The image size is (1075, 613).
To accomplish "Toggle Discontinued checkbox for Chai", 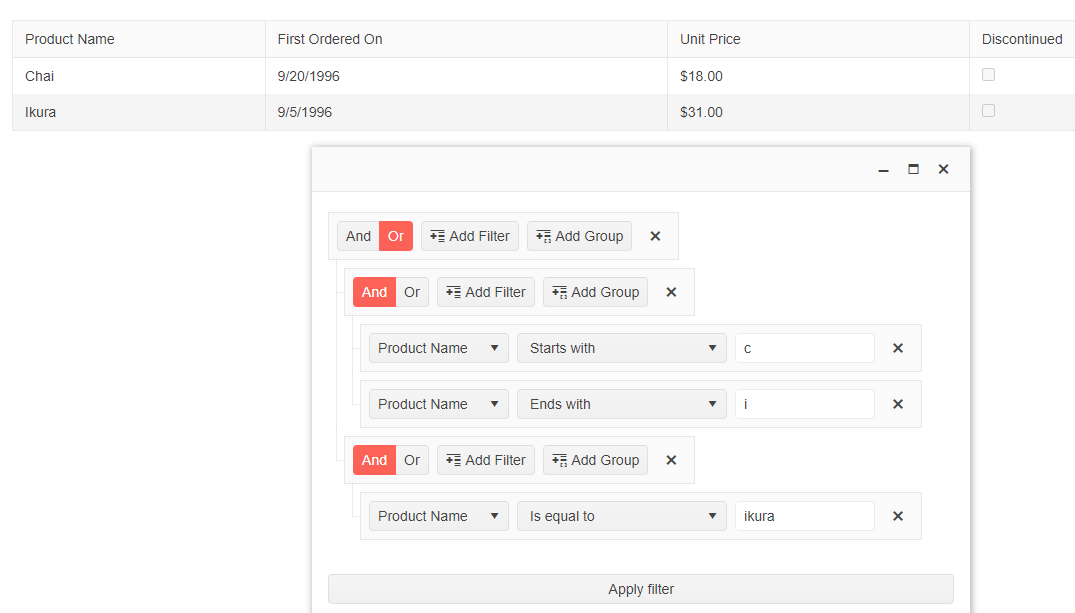I will tap(988, 75).
